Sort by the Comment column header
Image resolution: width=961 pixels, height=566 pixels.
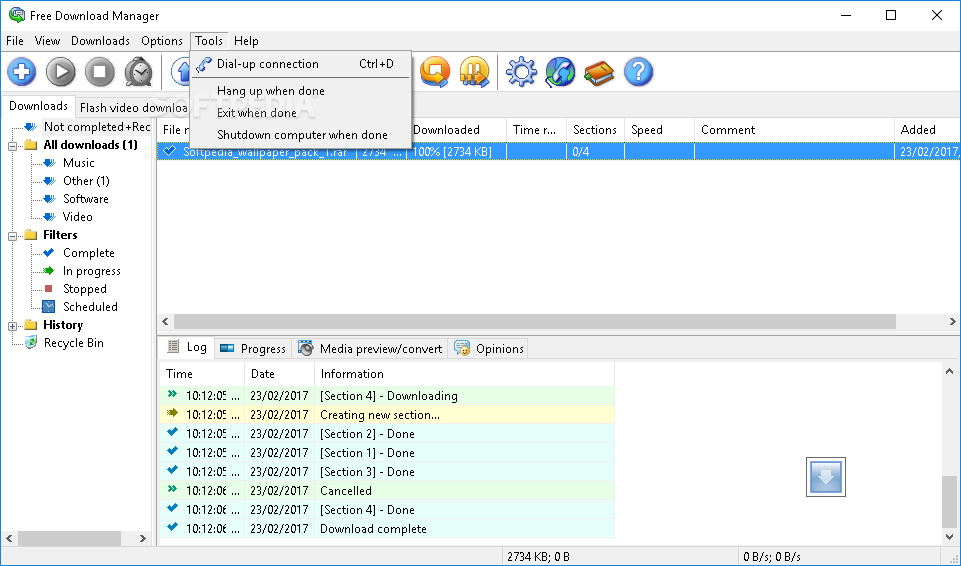click(x=794, y=130)
